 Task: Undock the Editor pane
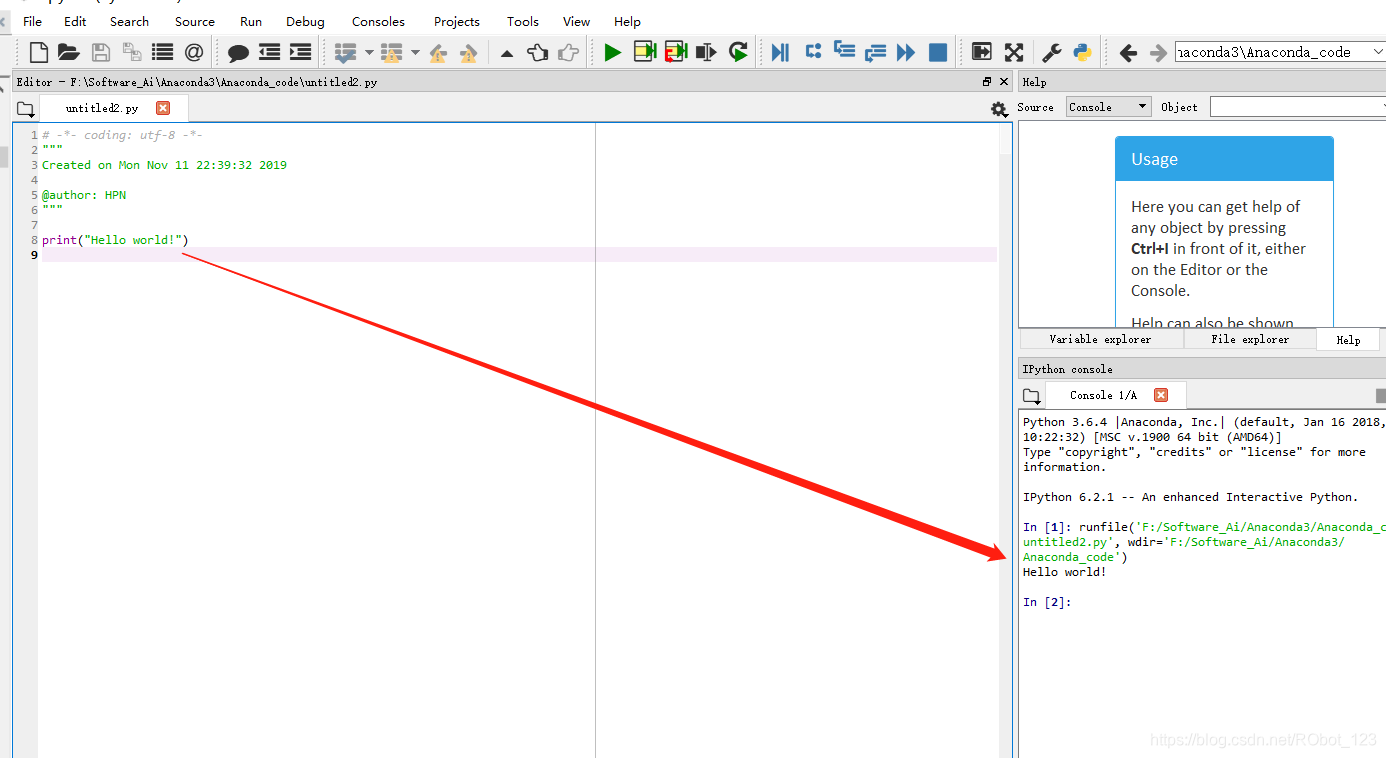click(x=987, y=82)
